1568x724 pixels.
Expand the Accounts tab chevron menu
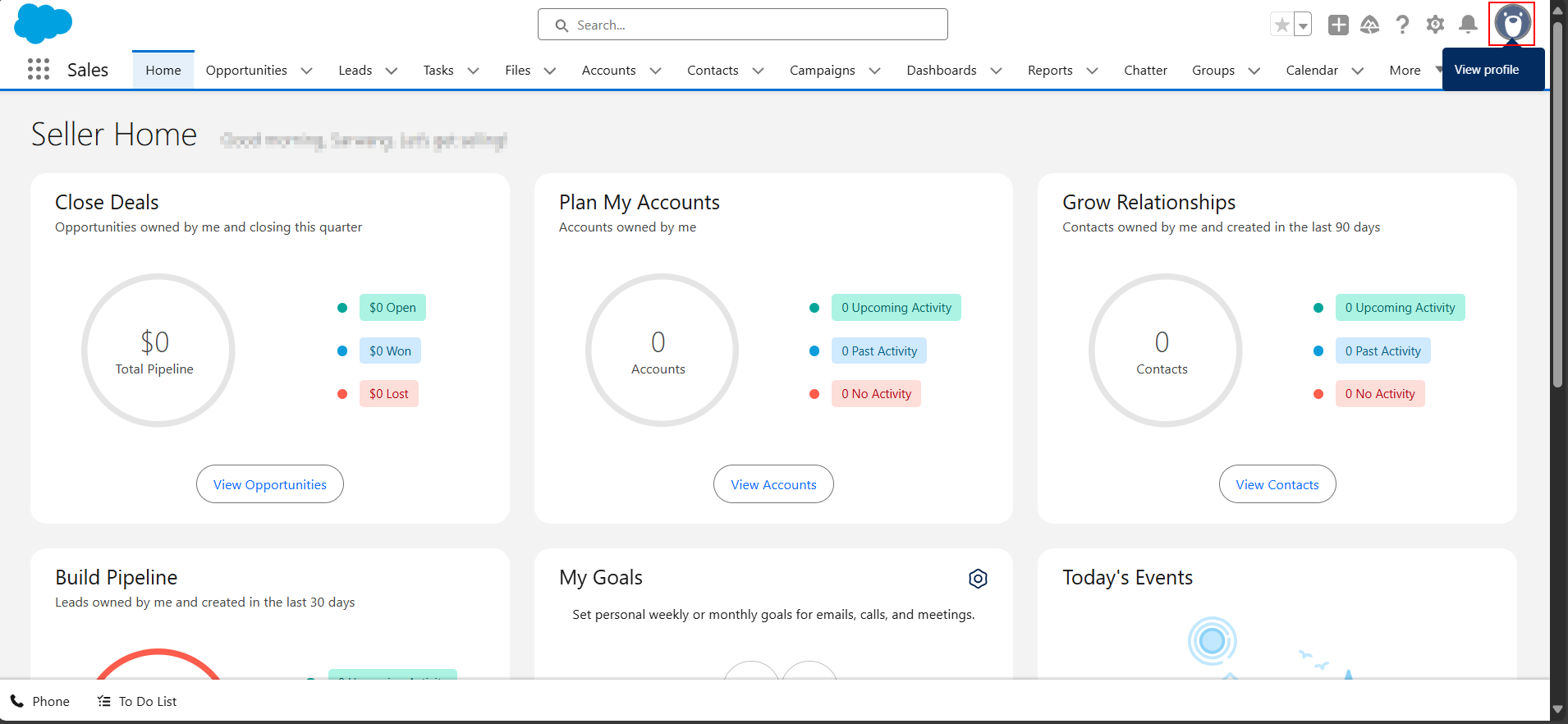pyautogui.click(x=655, y=71)
